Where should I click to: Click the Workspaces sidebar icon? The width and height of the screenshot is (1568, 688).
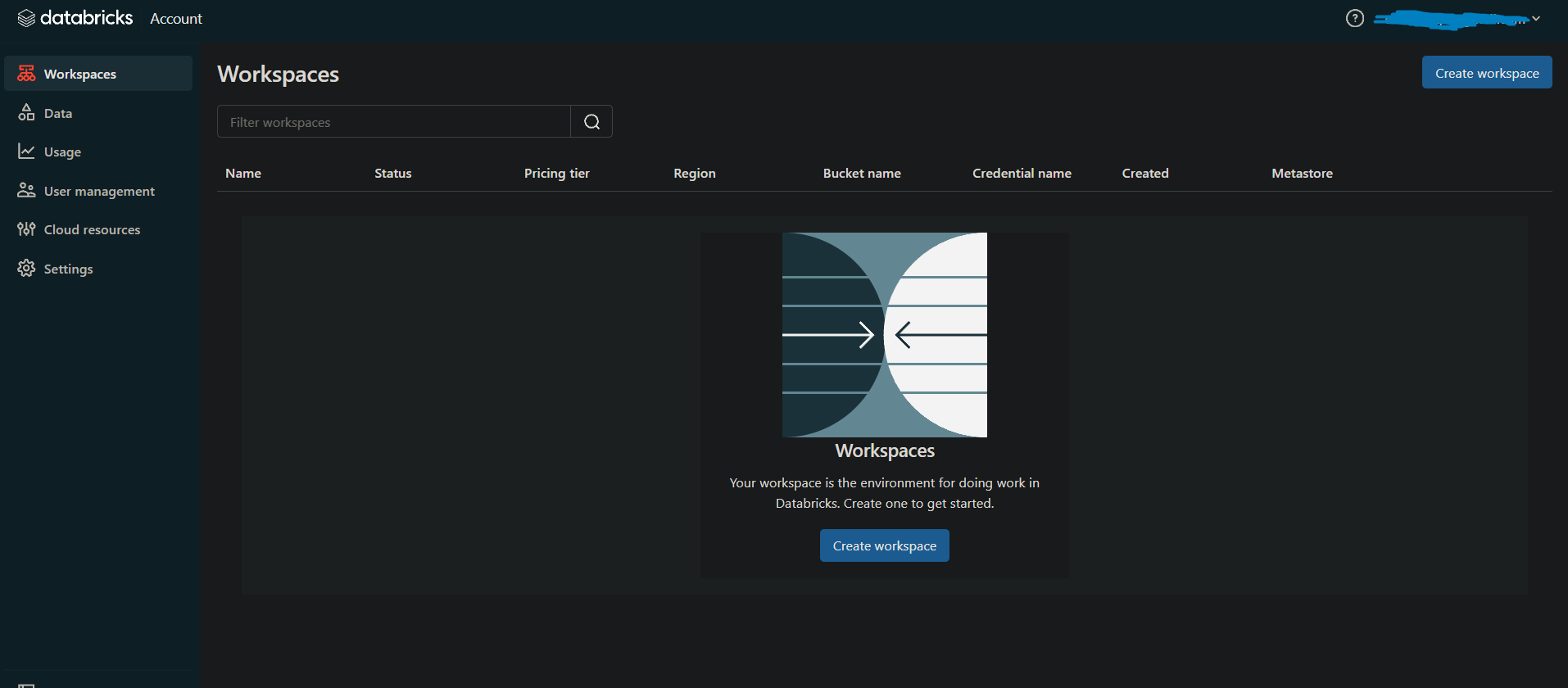(26, 74)
